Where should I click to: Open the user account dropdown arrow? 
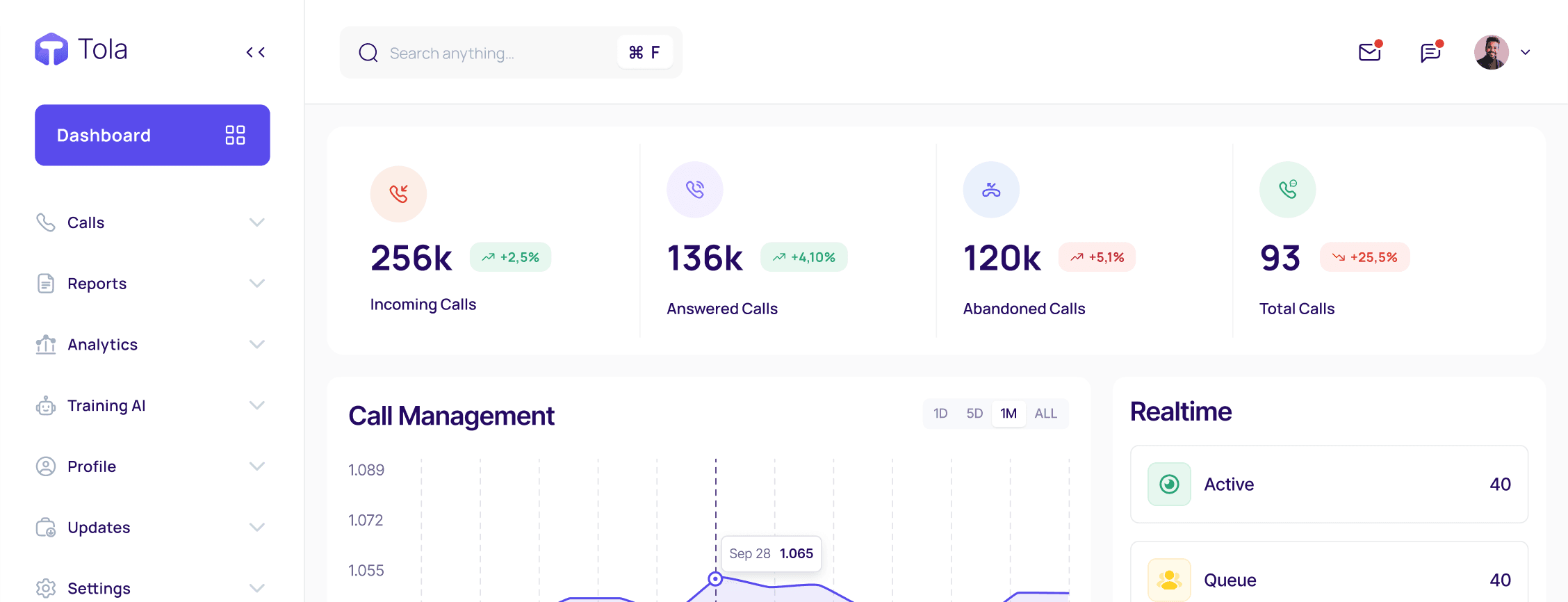coord(1526,52)
